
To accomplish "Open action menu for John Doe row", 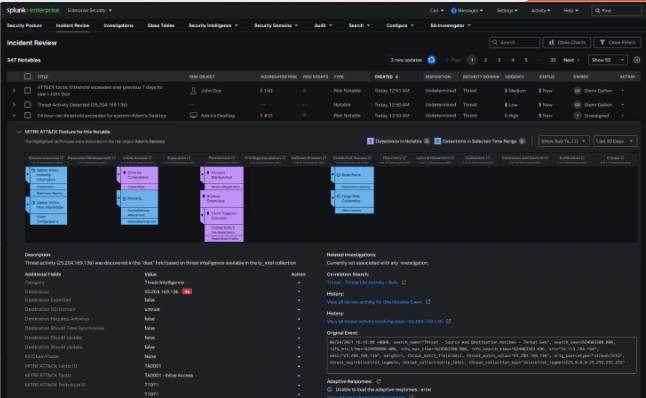I will (x=623, y=91).
